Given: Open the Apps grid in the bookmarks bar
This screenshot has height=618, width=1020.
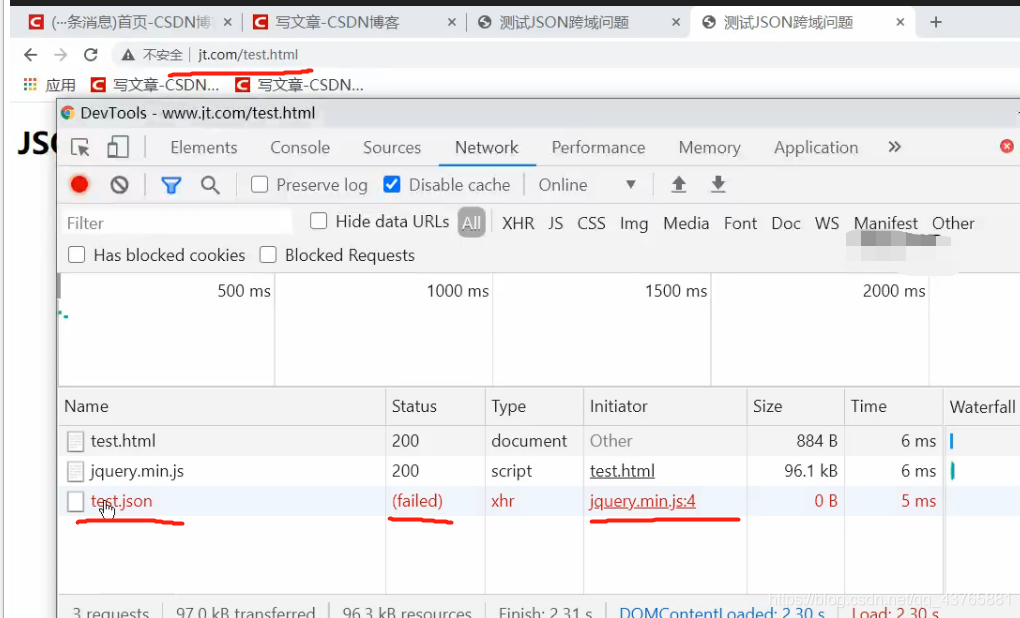Looking at the screenshot, I should 30,85.
